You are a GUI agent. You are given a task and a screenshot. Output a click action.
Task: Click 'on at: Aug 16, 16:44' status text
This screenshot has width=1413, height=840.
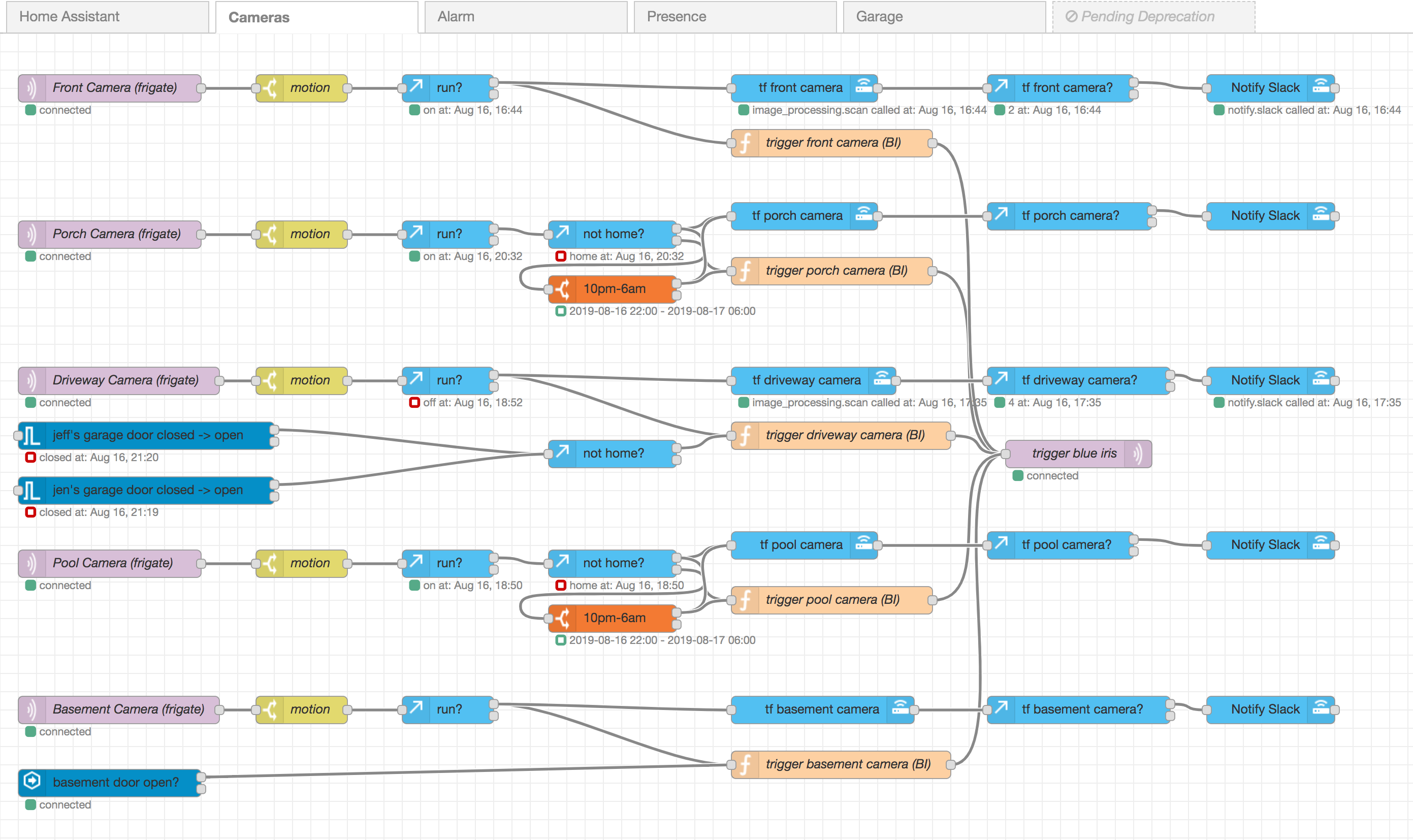472,110
